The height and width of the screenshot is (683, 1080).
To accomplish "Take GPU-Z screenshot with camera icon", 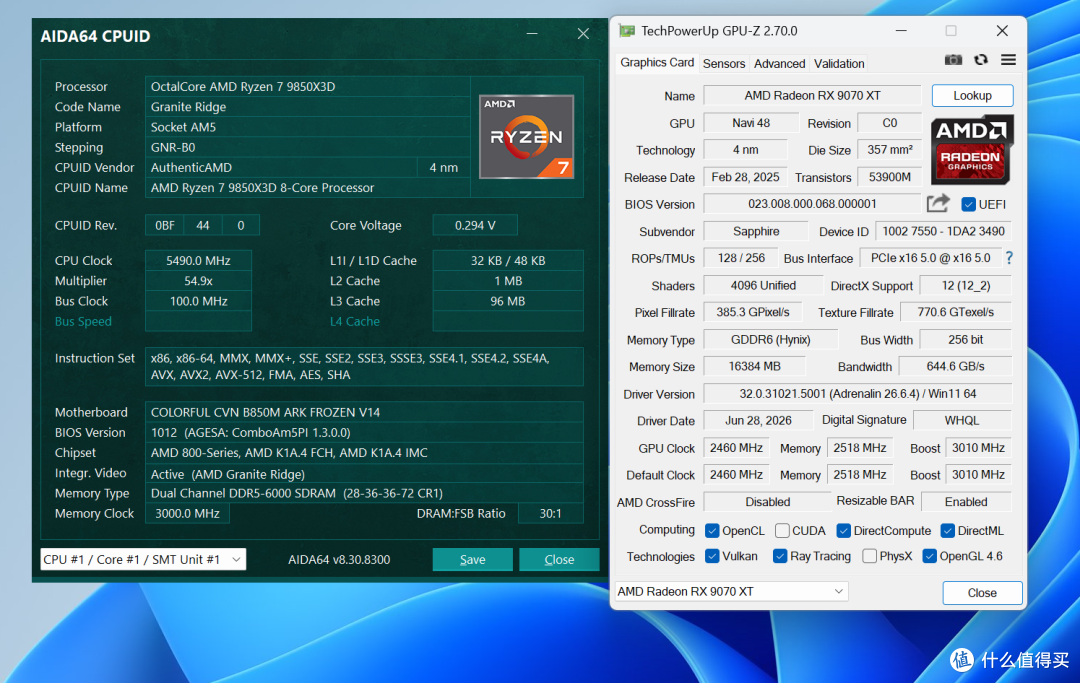I will [953, 60].
